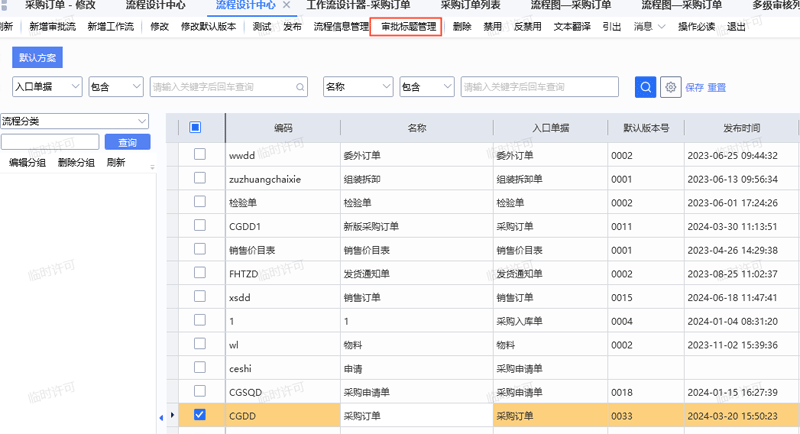Expand the 流程分类 dropdown
800x434 pixels.
tap(74, 121)
